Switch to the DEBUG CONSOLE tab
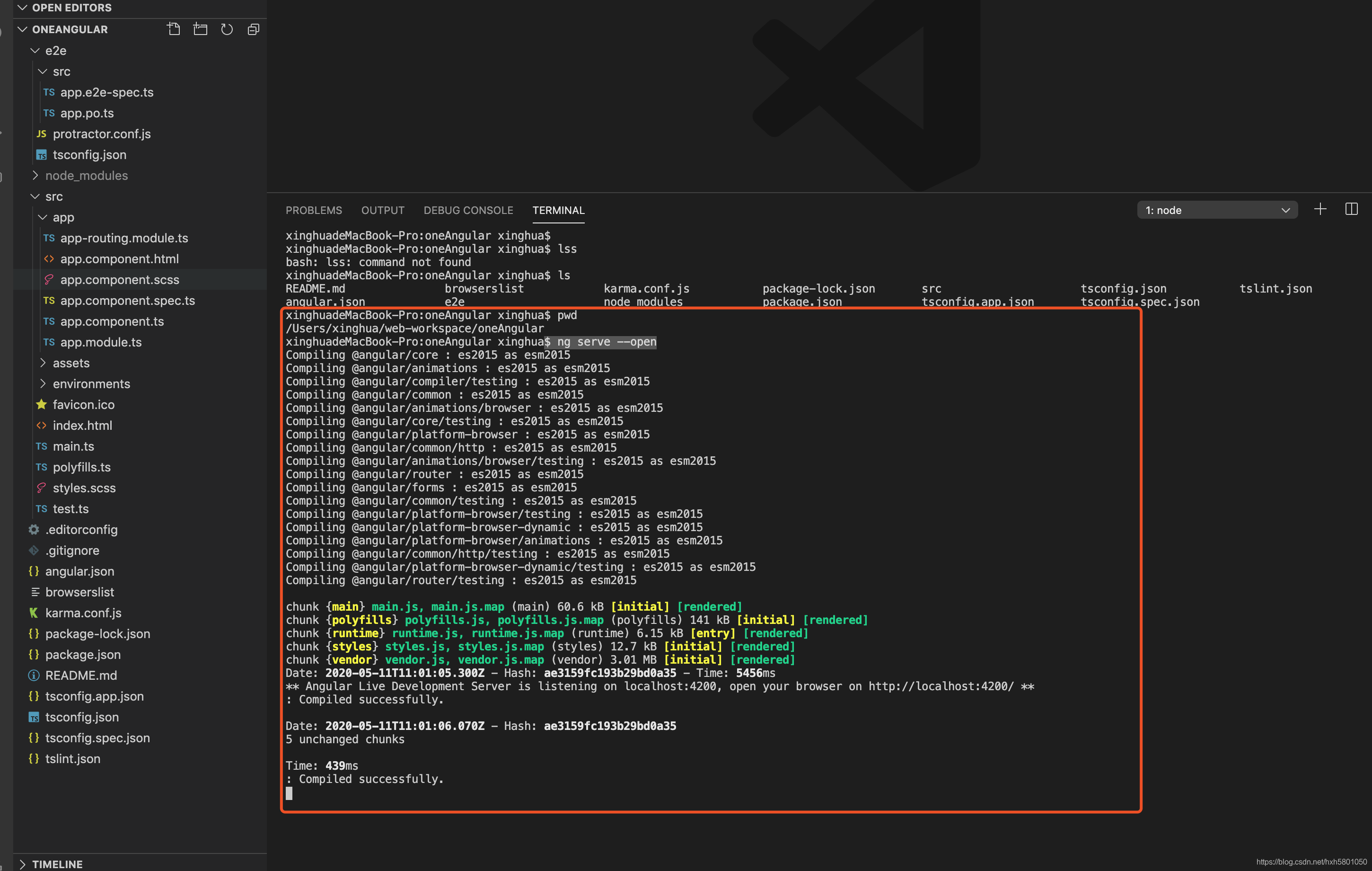This screenshot has width=1372, height=871. coord(468,210)
